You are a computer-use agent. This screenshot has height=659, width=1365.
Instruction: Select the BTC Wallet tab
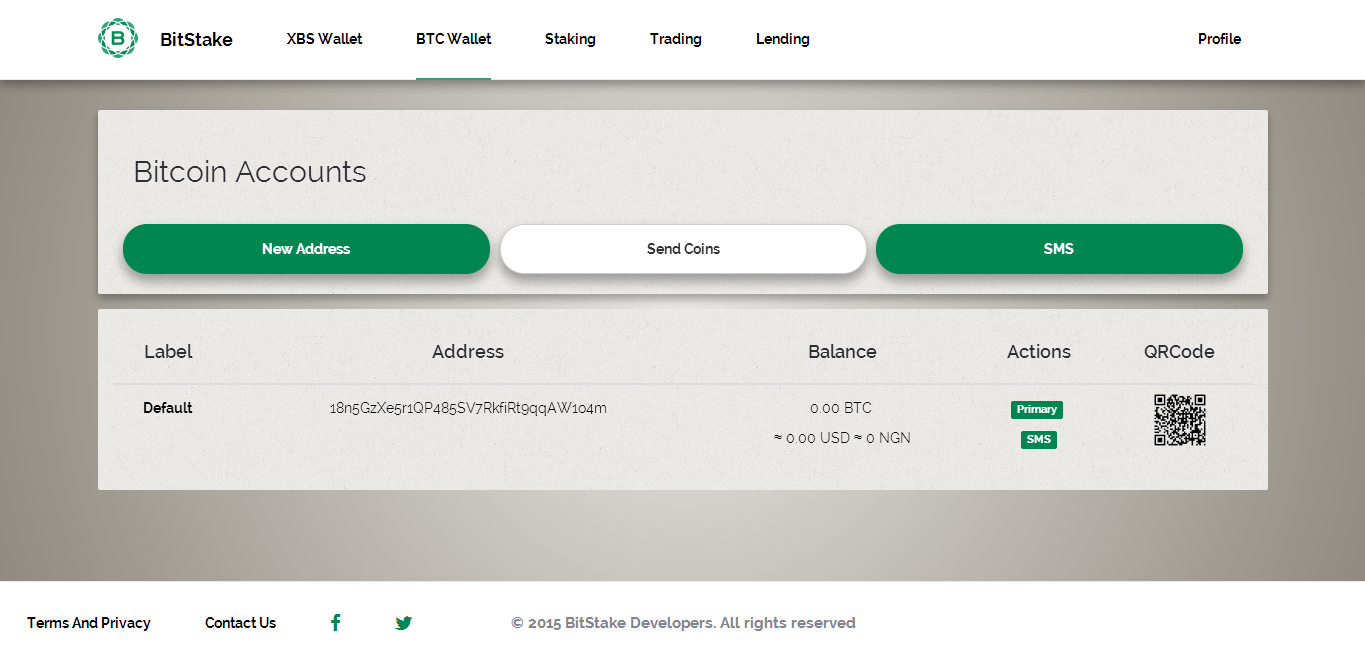(454, 39)
